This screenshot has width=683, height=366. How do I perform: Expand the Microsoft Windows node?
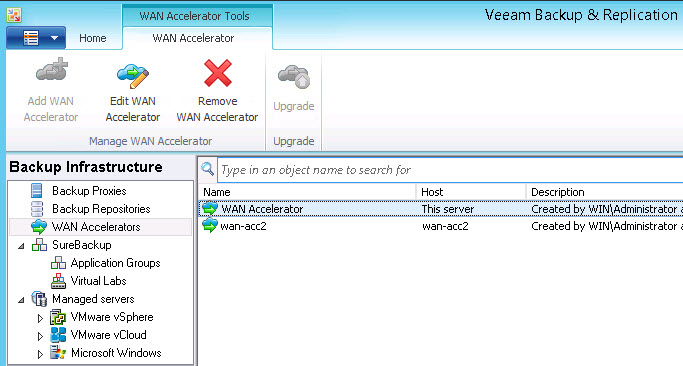40,354
